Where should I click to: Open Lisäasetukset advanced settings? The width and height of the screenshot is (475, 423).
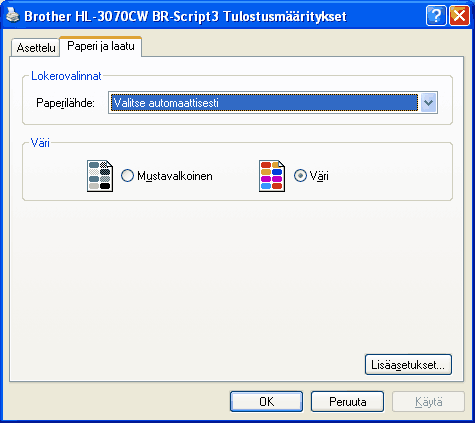pos(408,365)
